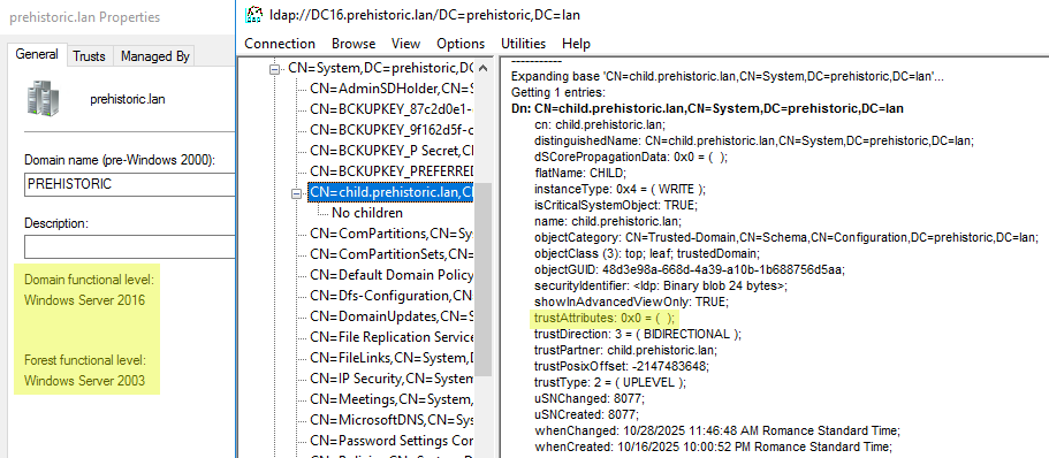Select CN=File Replication Service tree entry
Screen dimensions: 1050x458
click(392, 337)
